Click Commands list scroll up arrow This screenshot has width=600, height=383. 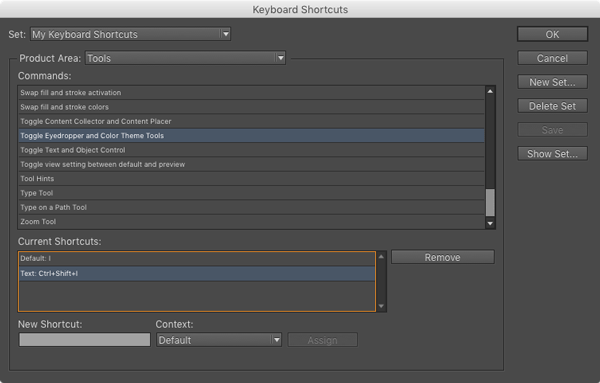pos(490,91)
